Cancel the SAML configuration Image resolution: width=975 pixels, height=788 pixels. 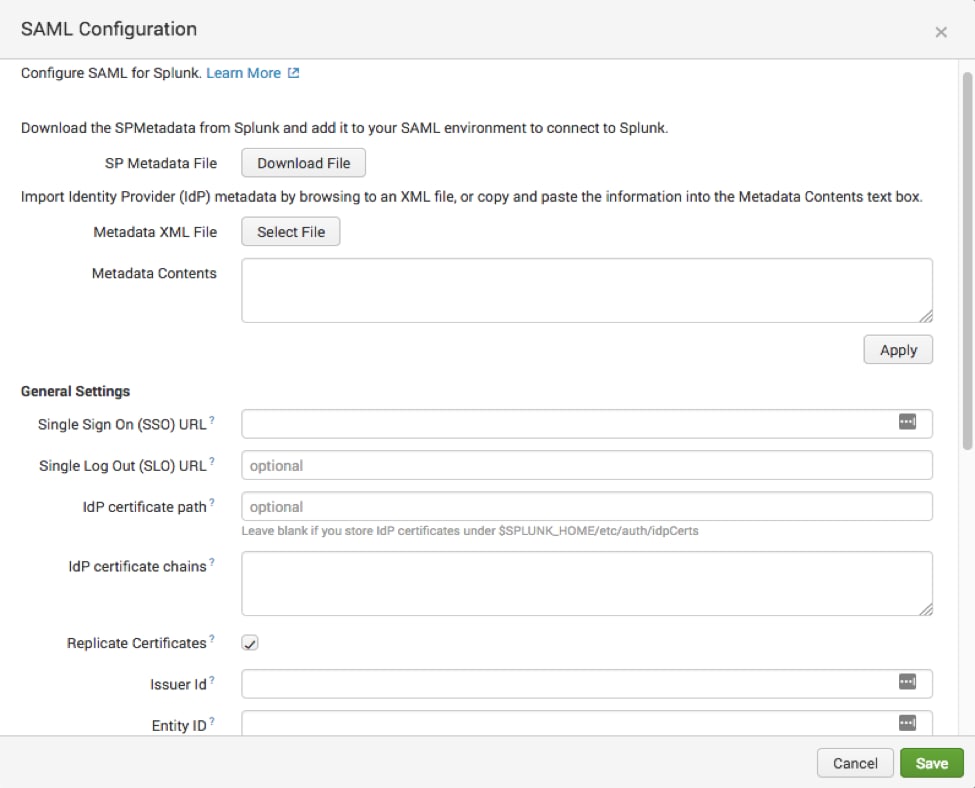(855, 763)
